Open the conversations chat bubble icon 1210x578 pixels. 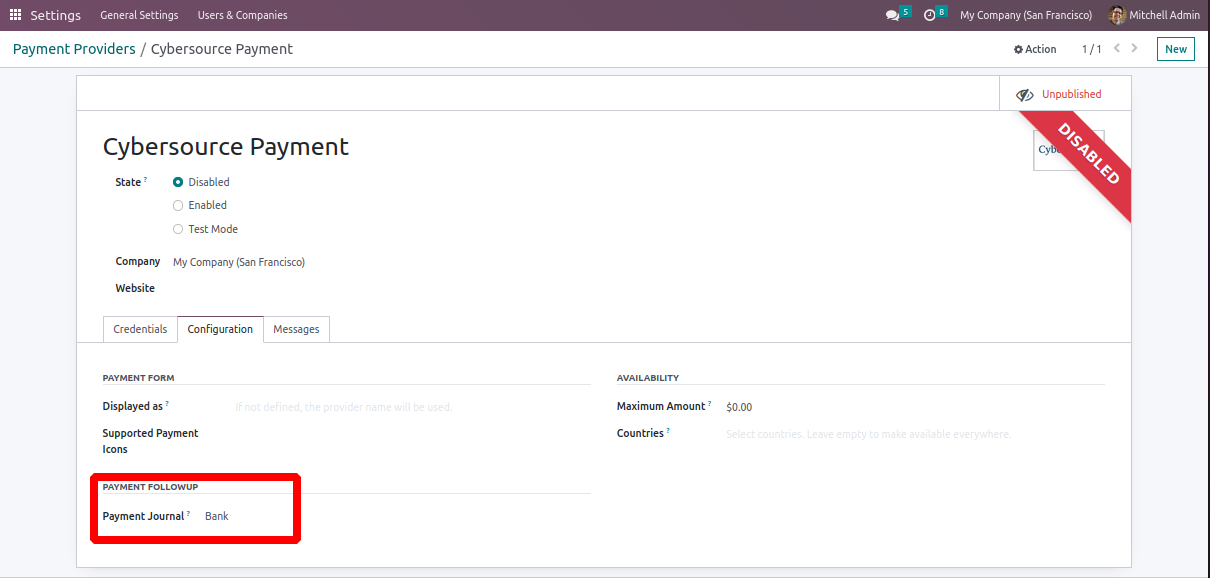(x=892, y=16)
